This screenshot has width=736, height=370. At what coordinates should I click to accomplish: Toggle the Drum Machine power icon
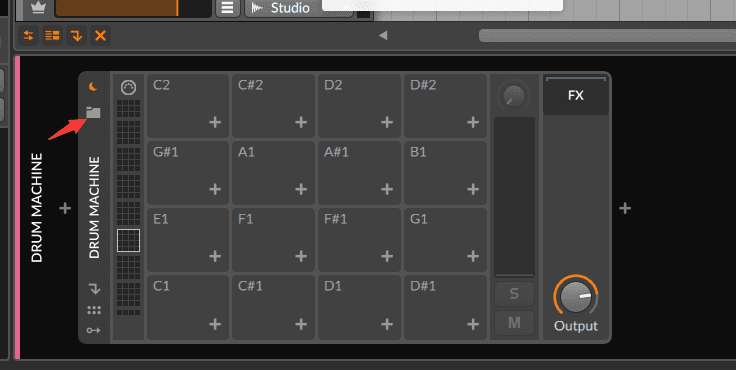[x=93, y=86]
